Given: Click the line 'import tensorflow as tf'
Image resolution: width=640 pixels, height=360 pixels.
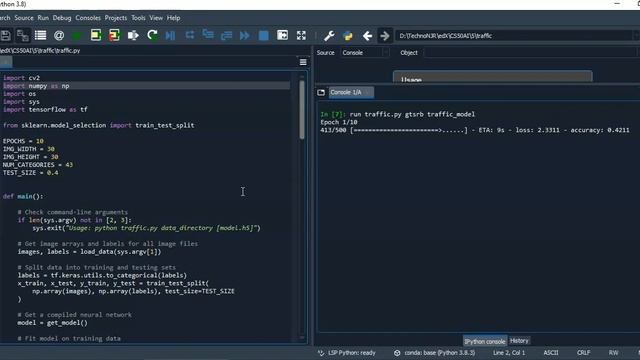Looking at the screenshot, I should (x=45, y=109).
